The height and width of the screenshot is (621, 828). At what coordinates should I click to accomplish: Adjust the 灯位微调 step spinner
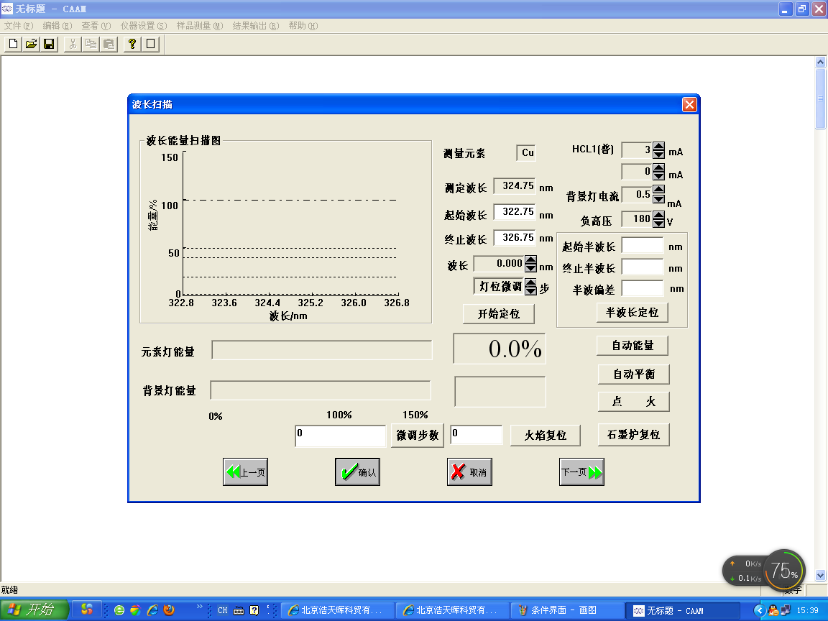pyautogui.click(x=531, y=286)
